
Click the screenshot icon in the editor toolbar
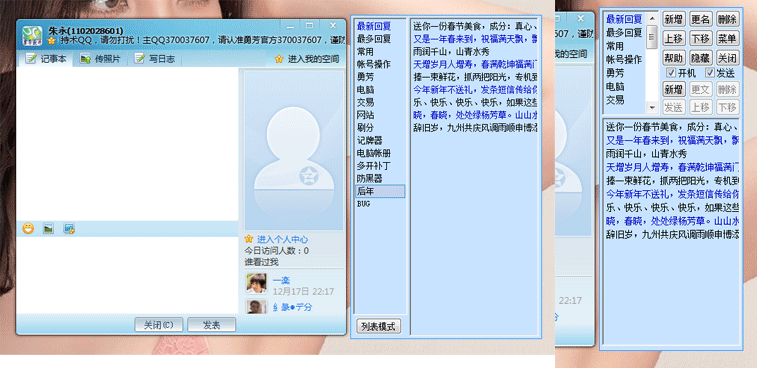click(69, 228)
